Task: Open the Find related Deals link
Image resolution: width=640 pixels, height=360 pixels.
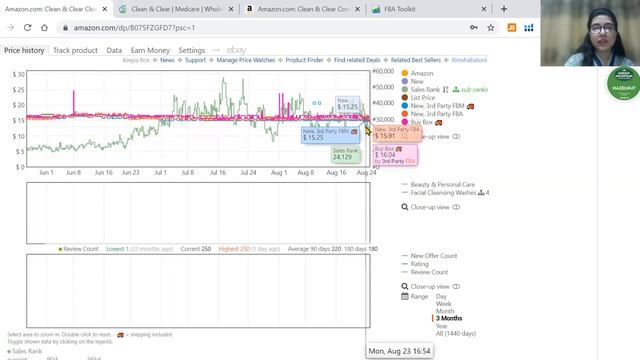Action: point(357,60)
